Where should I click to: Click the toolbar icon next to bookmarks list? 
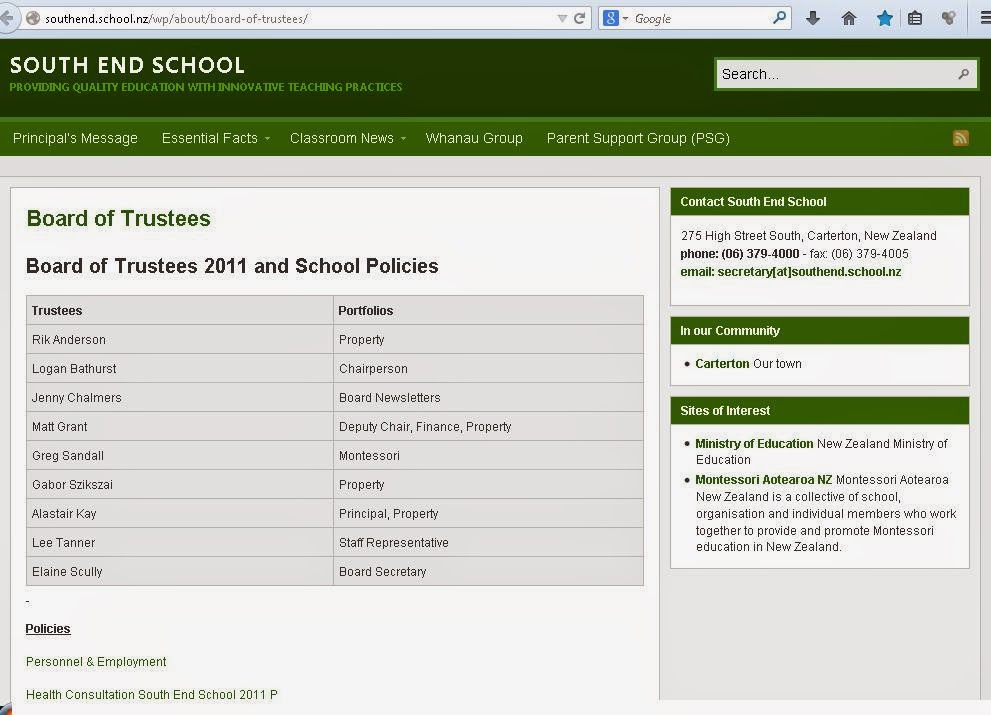pyautogui.click(x=948, y=18)
